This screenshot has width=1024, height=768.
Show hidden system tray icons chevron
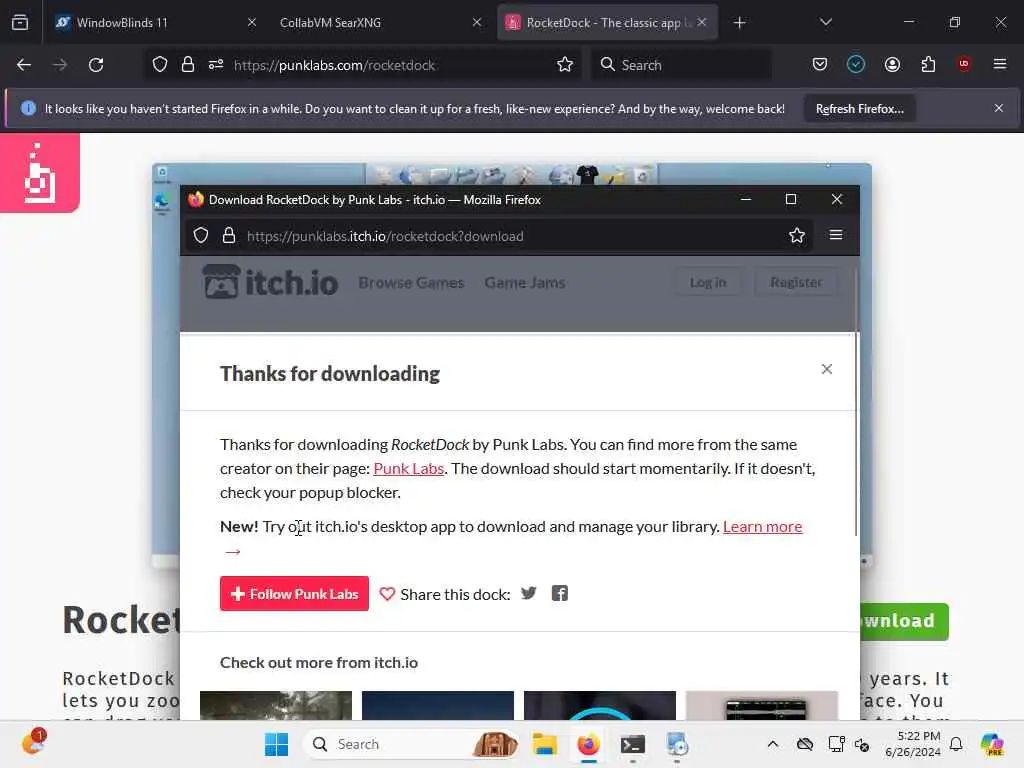click(x=773, y=744)
